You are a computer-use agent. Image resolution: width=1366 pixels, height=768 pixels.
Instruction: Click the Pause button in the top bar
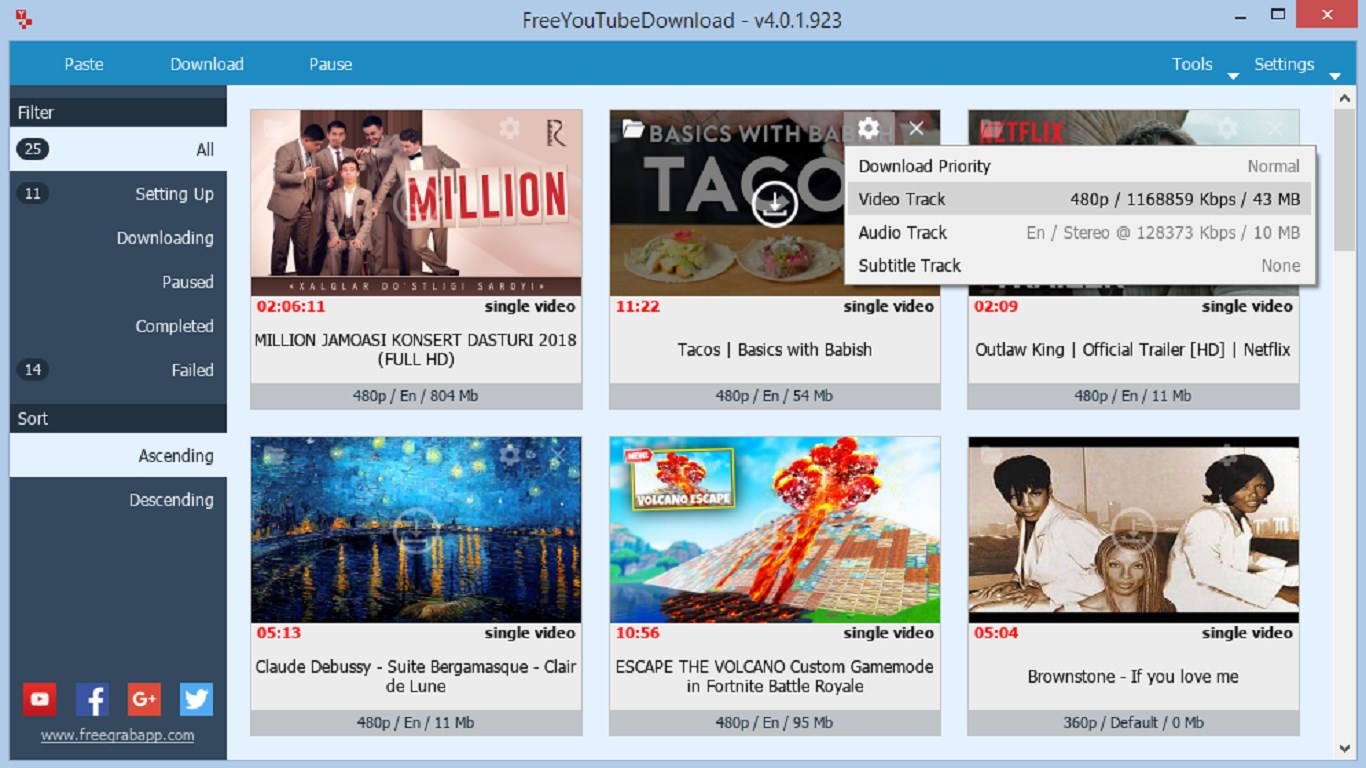(x=331, y=64)
